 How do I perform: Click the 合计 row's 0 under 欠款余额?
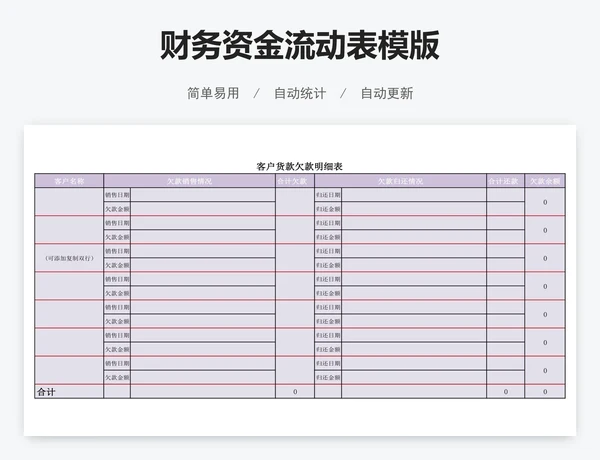pyautogui.click(x=545, y=391)
